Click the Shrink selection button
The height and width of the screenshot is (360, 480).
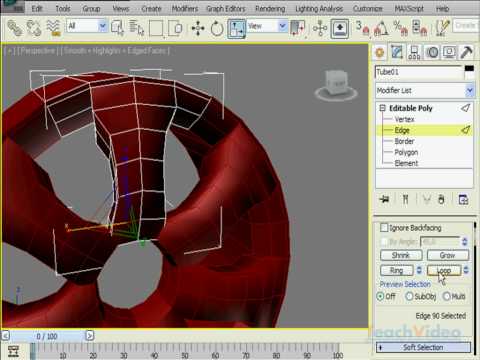pos(401,255)
